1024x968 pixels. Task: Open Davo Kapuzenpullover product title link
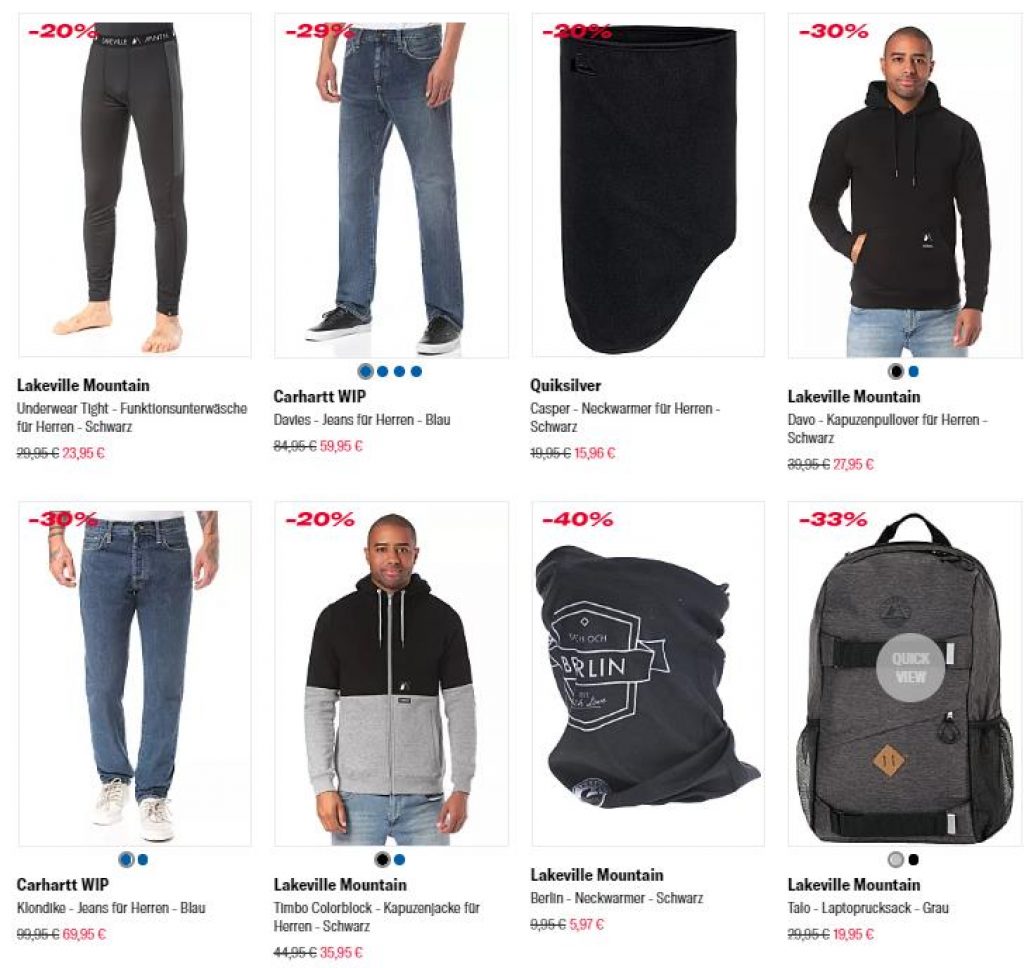888,428
